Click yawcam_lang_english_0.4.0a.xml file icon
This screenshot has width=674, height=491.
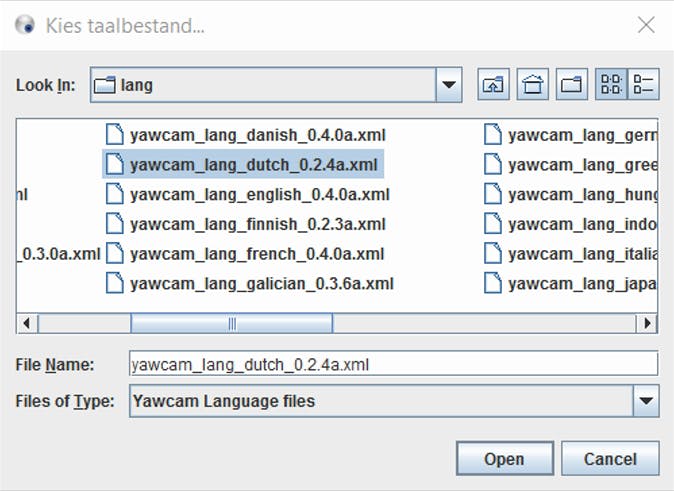point(116,194)
